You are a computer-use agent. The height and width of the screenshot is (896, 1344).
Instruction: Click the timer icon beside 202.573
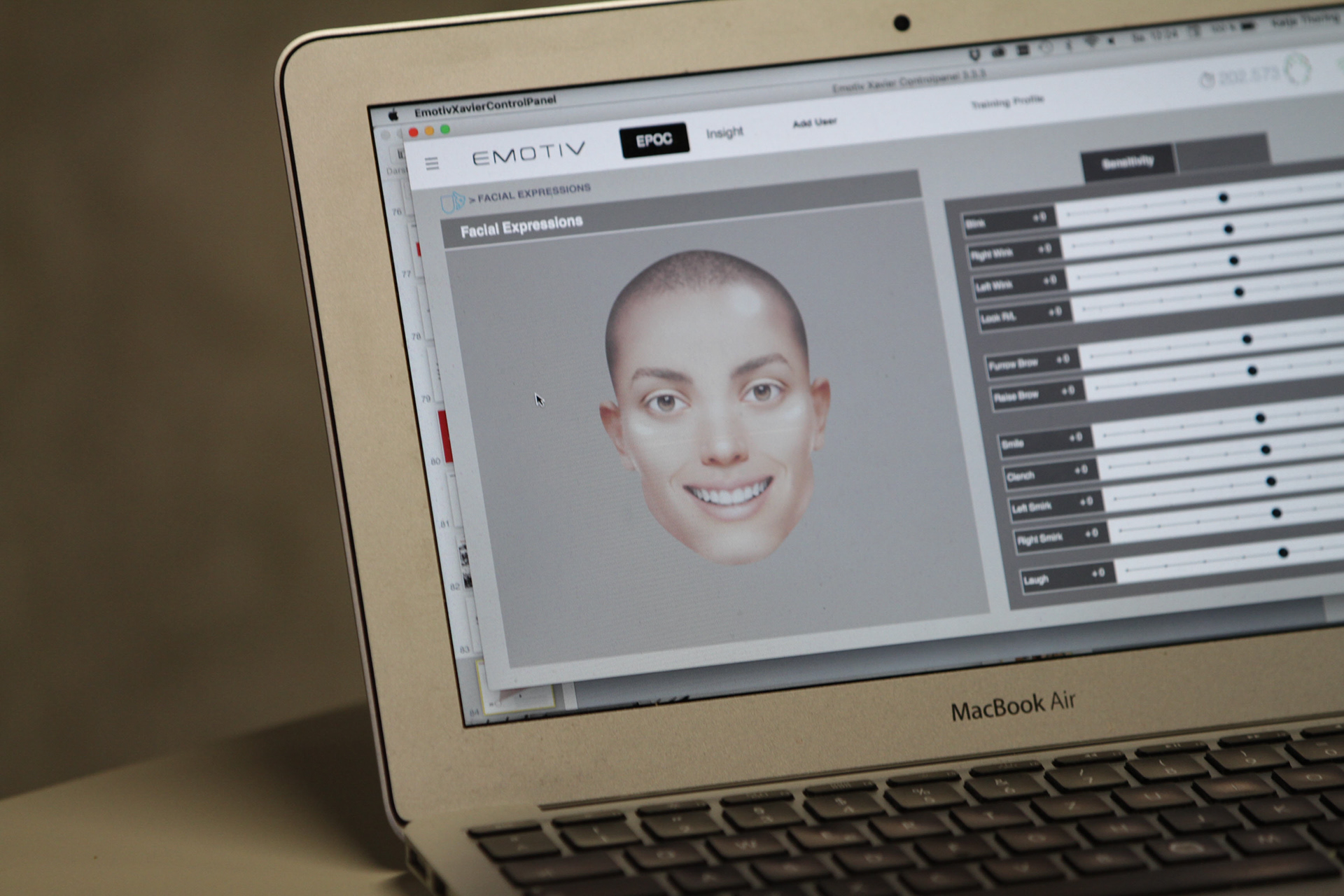pos(1207,80)
